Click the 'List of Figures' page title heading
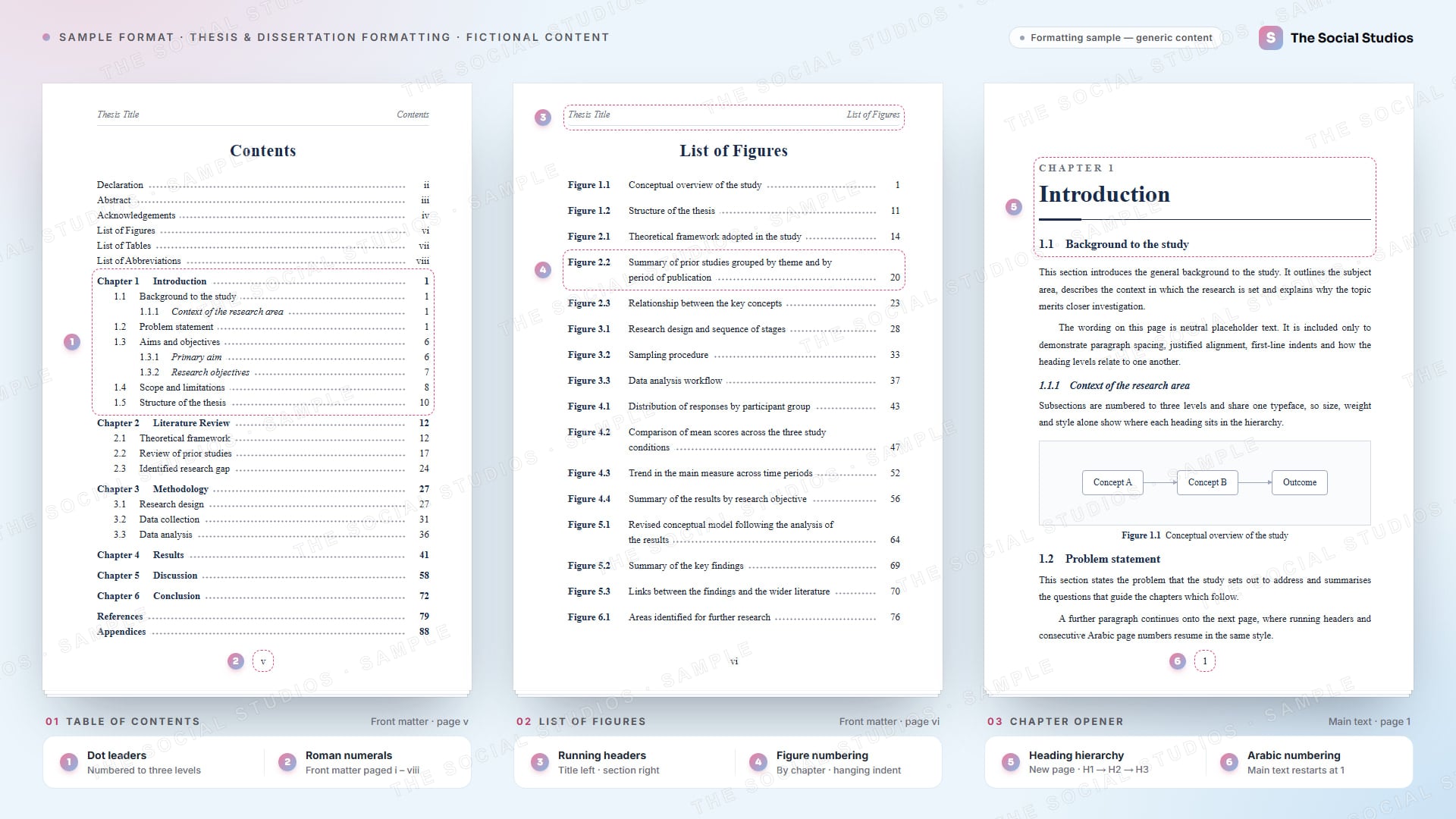Viewport: 1456px width, 819px height. point(733,151)
